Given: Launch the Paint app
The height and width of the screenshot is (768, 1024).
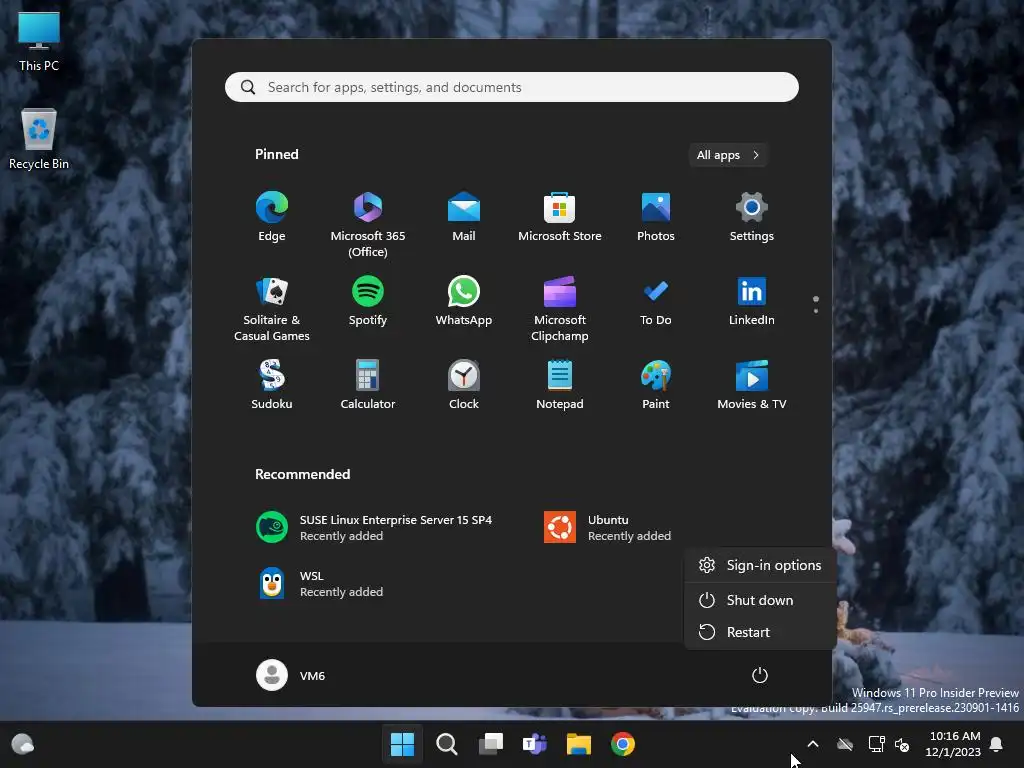Looking at the screenshot, I should (656, 385).
